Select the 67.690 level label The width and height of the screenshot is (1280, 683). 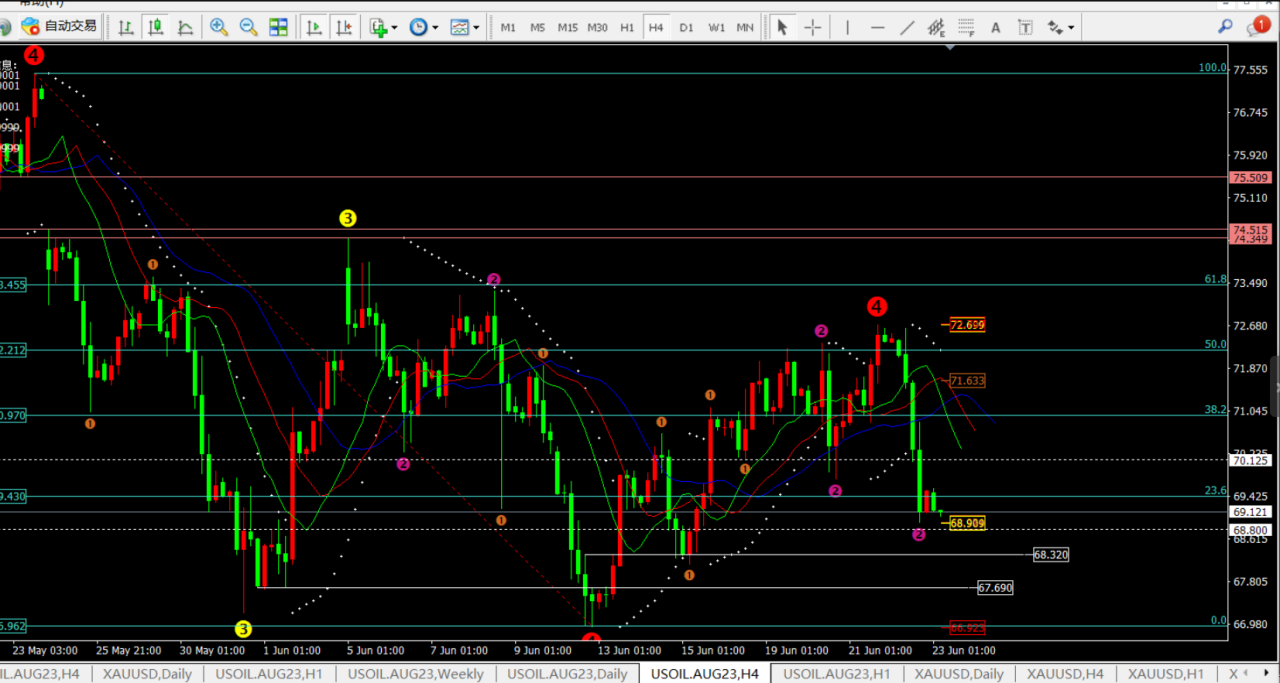point(995,588)
